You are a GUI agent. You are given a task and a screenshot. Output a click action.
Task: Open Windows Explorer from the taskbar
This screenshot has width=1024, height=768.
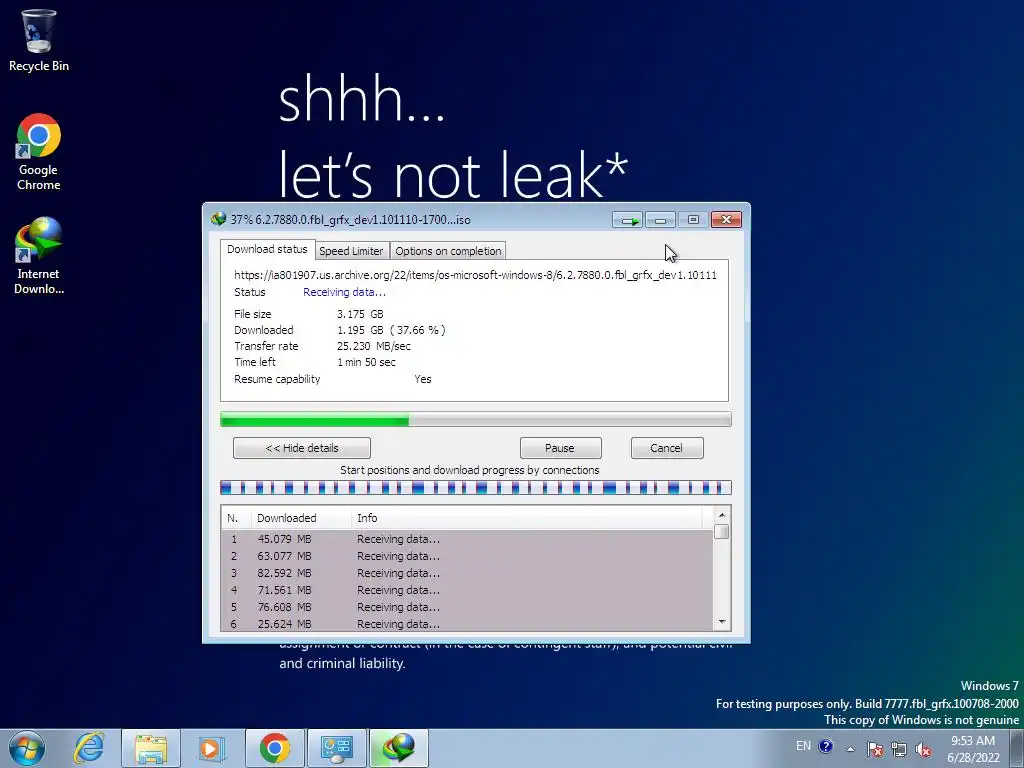[x=150, y=748]
